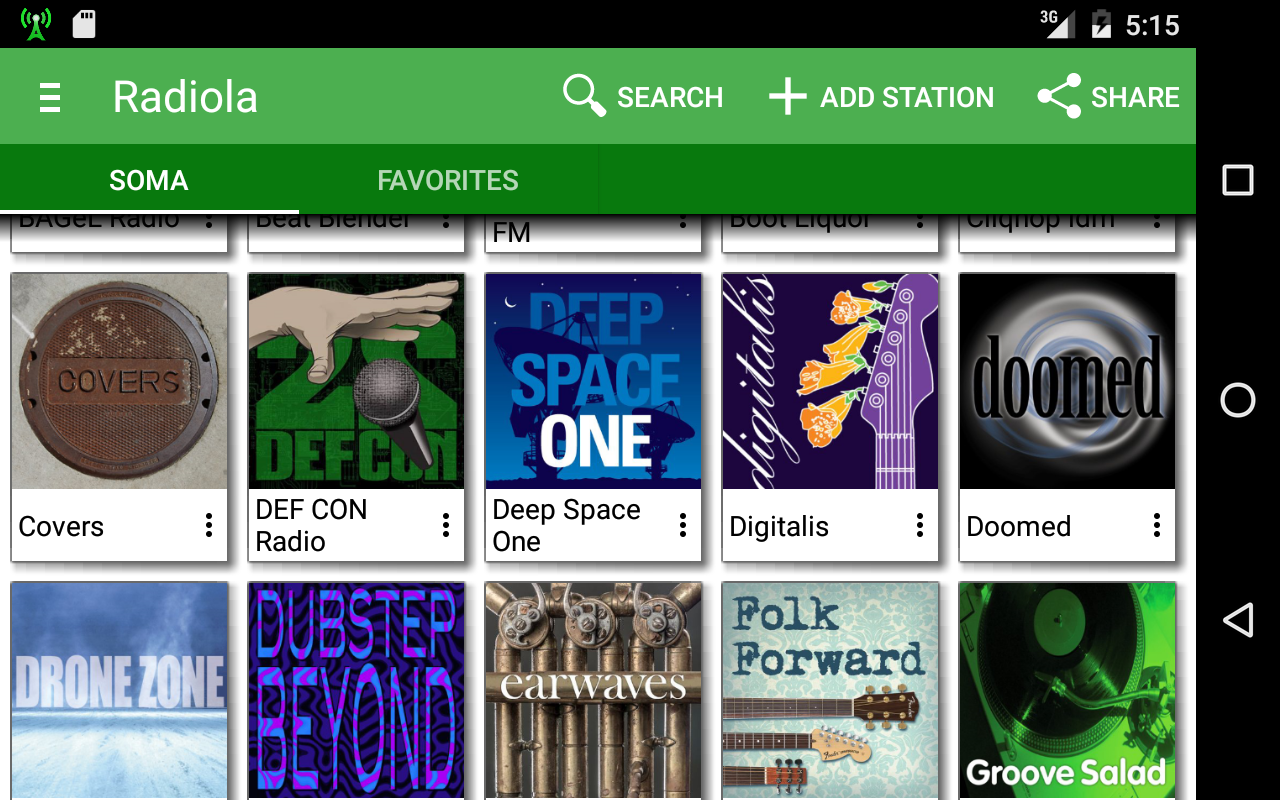
Task: Tap the Android home circle button
Action: [1238, 400]
